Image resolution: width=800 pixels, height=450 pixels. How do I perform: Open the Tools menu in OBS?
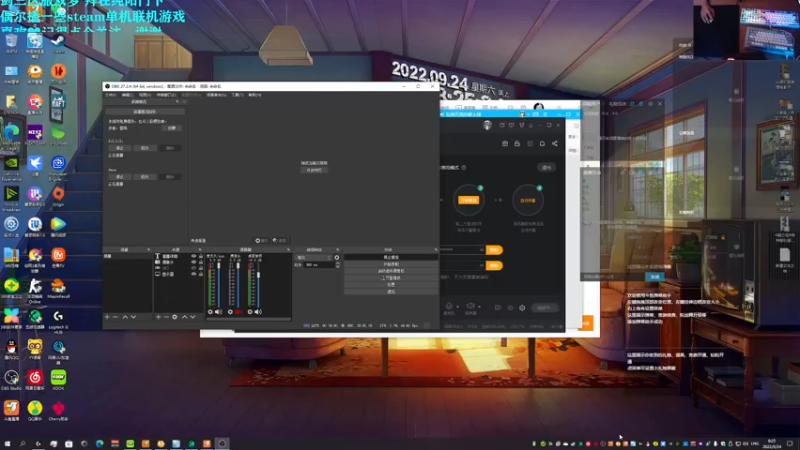click(x=237, y=95)
